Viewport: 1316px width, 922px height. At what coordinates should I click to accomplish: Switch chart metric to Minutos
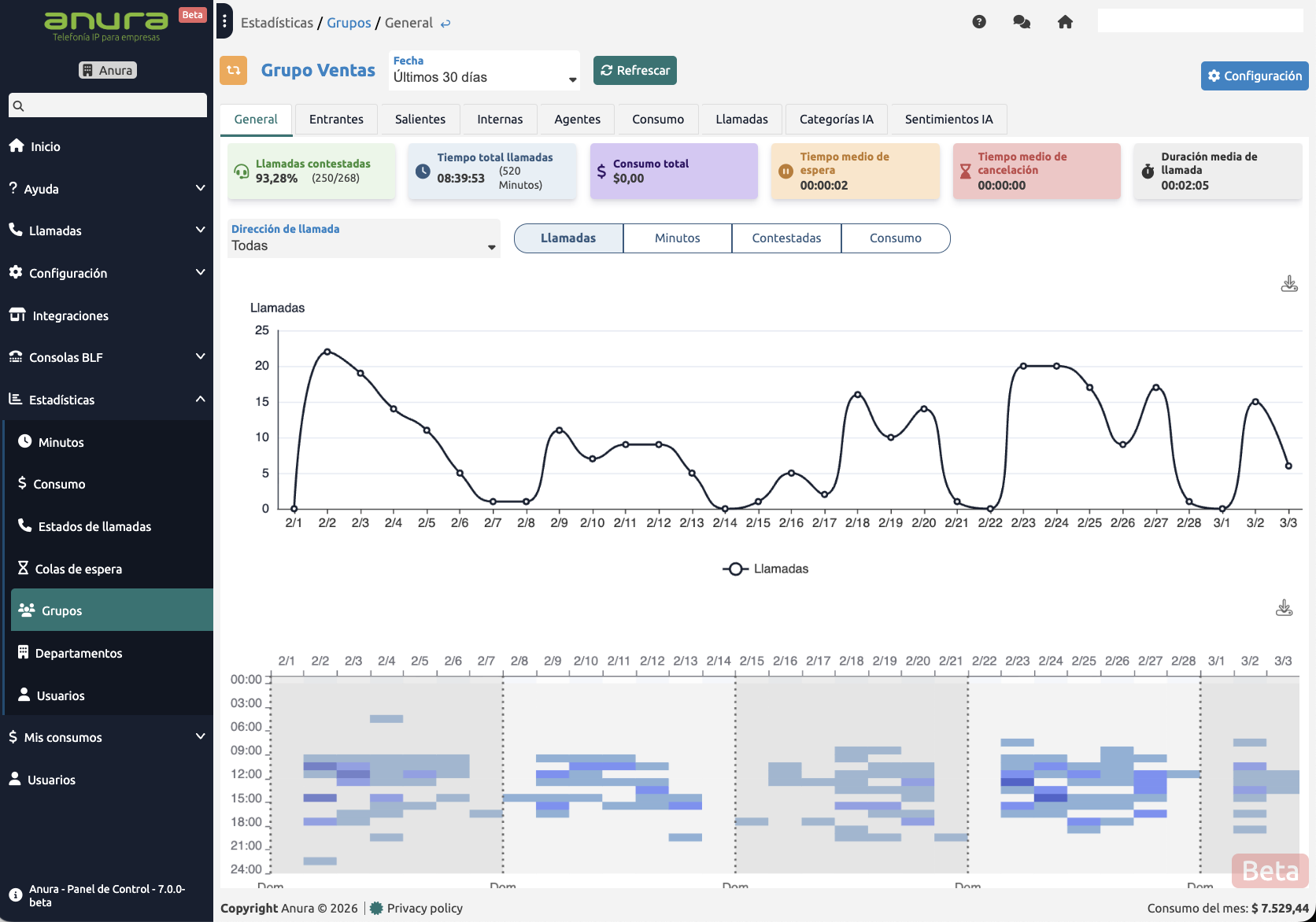click(677, 238)
